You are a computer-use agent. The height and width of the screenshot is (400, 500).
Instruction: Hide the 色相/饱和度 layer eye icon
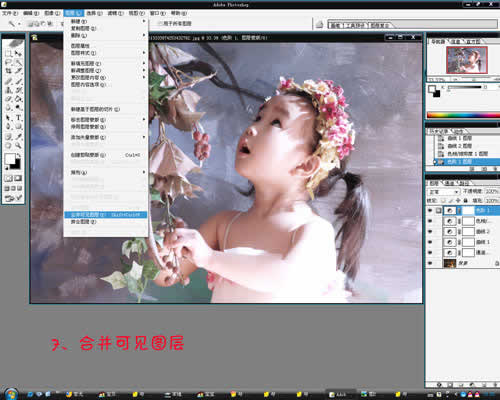coord(430,221)
